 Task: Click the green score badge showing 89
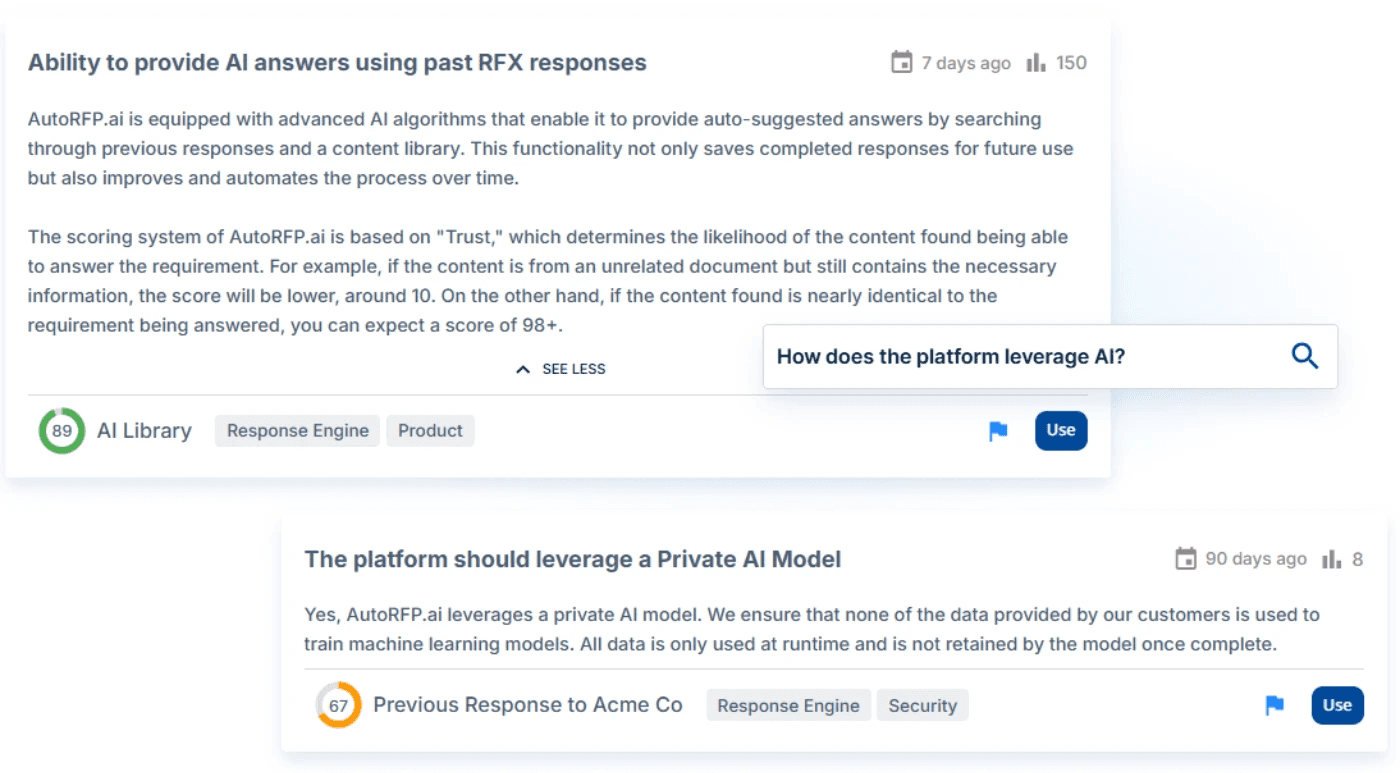click(x=61, y=430)
